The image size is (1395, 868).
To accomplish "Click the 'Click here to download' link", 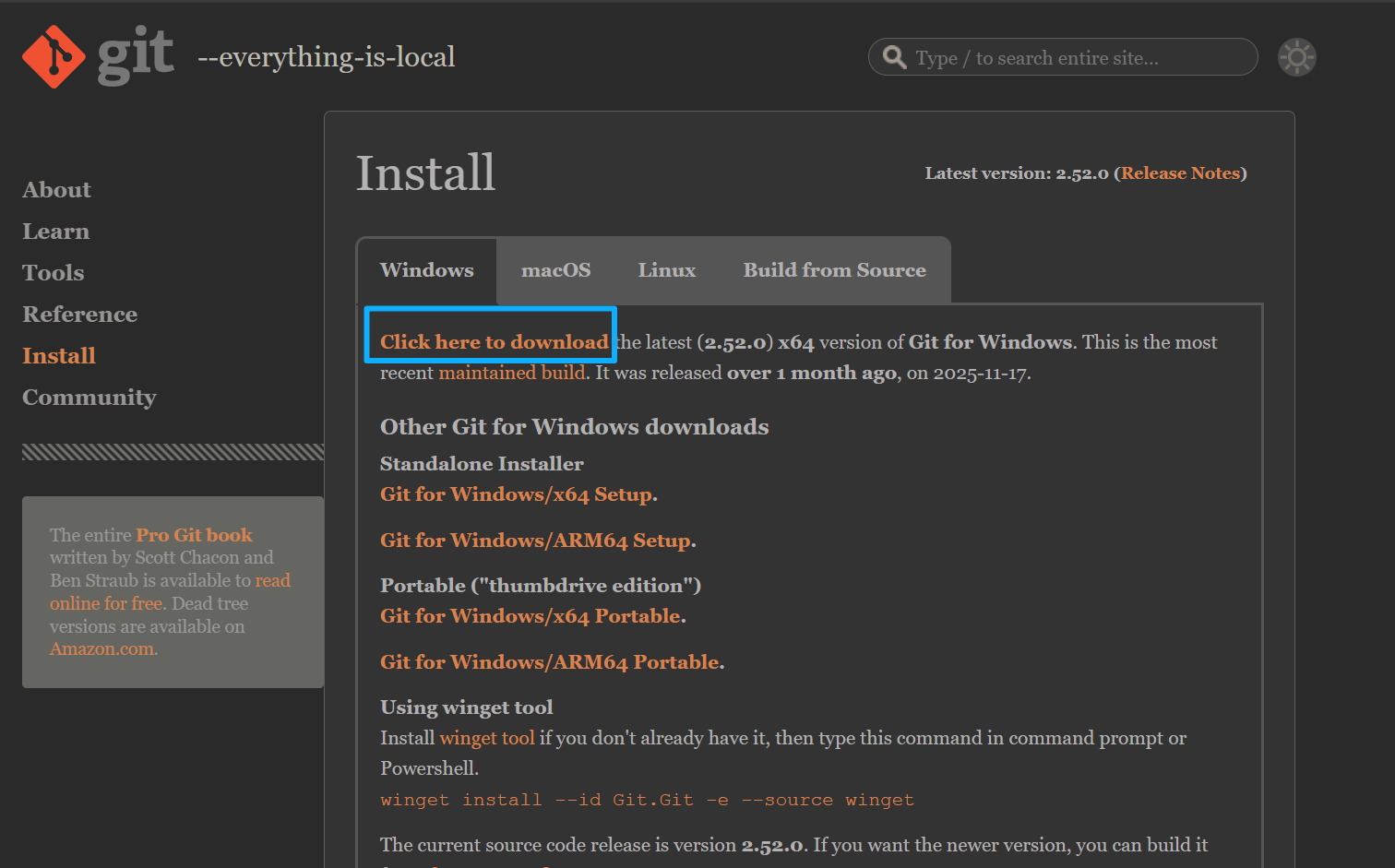I will point(494,342).
